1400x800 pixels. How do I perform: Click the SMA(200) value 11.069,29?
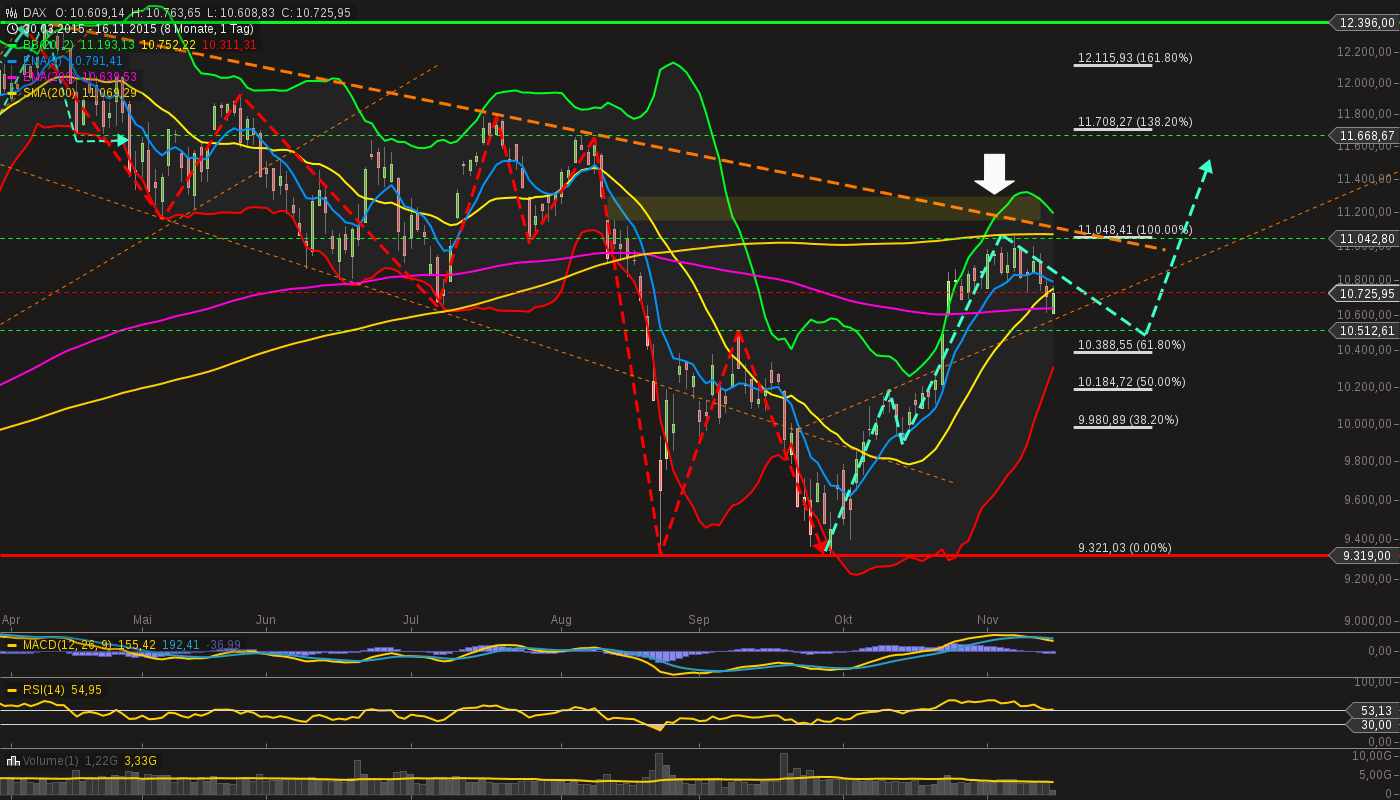pos(110,93)
